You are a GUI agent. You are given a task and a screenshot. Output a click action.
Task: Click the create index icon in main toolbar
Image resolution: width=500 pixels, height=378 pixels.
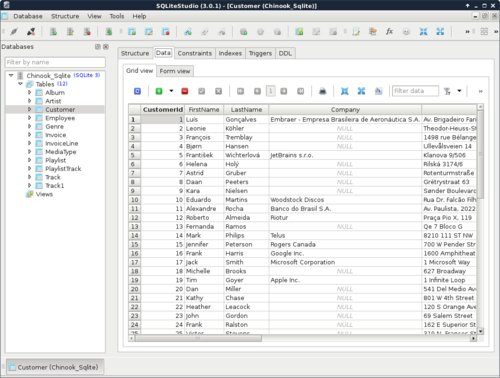point(188,32)
